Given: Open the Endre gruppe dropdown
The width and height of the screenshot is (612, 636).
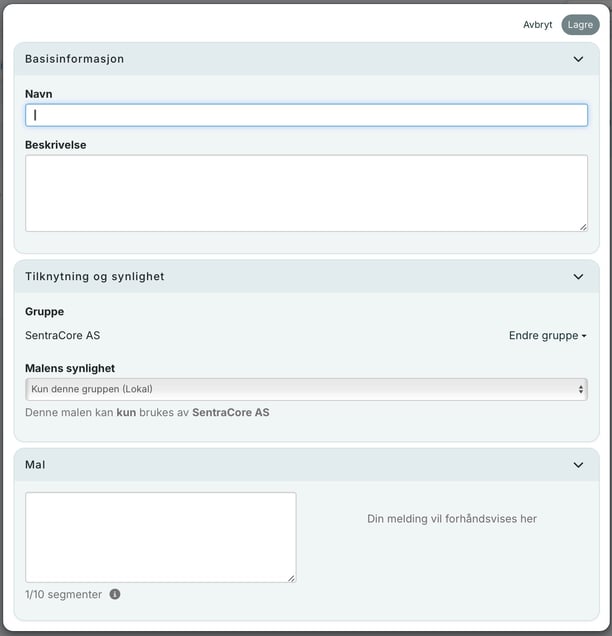Looking at the screenshot, I should coord(547,336).
